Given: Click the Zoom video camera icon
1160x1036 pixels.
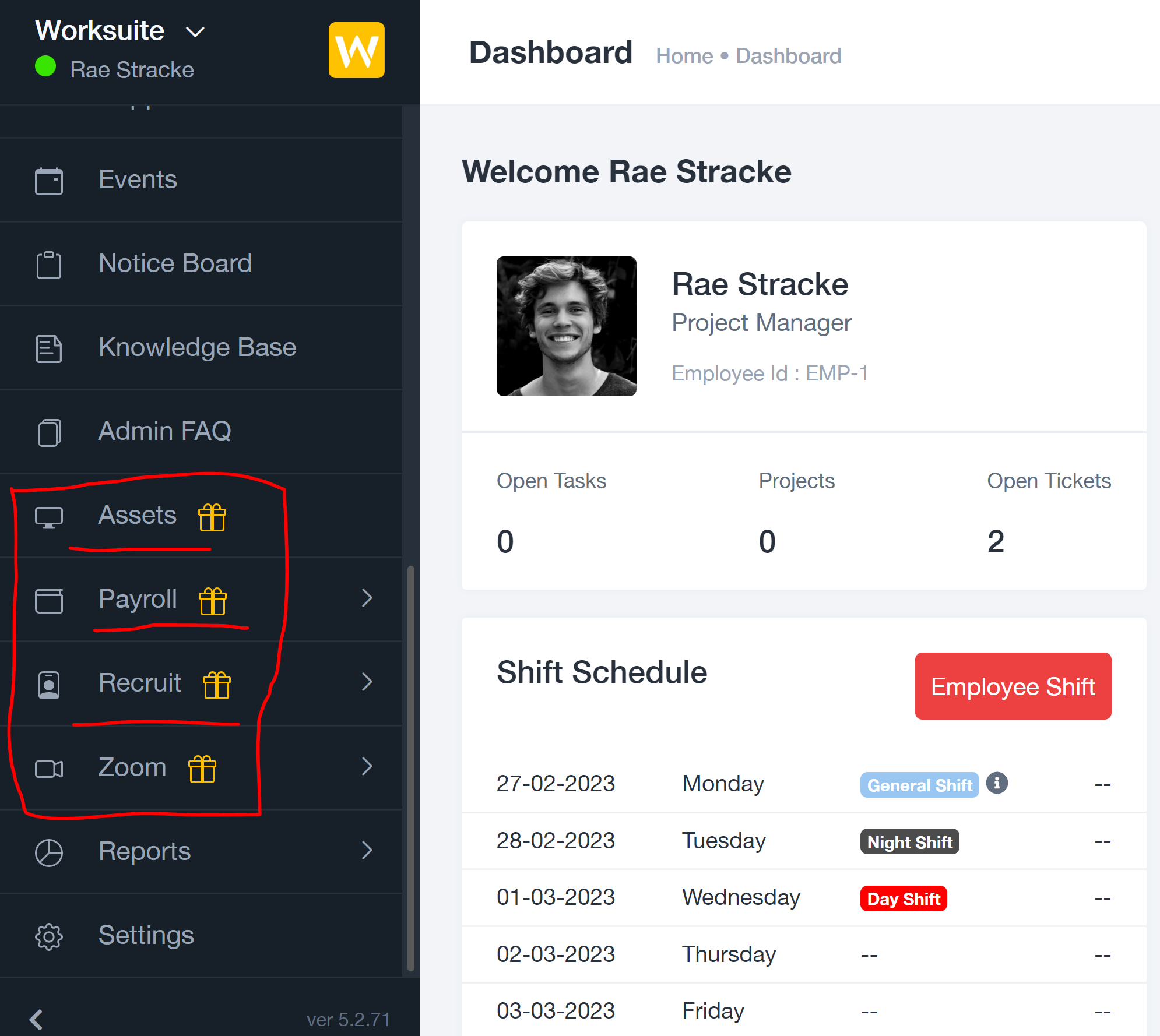Looking at the screenshot, I should [x=49, y=769].
